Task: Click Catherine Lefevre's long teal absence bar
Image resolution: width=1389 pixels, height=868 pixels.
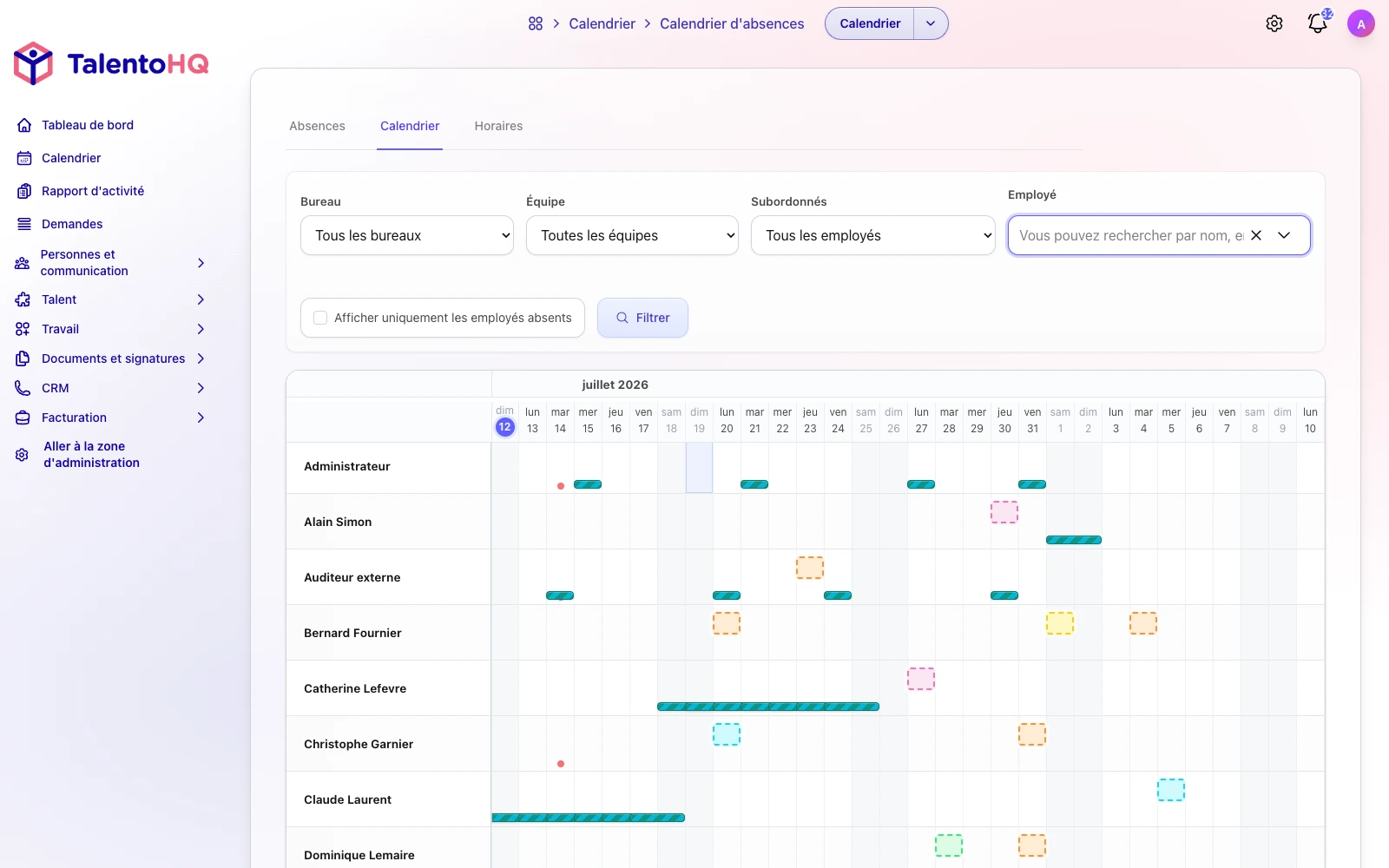Action: [768, 707]
